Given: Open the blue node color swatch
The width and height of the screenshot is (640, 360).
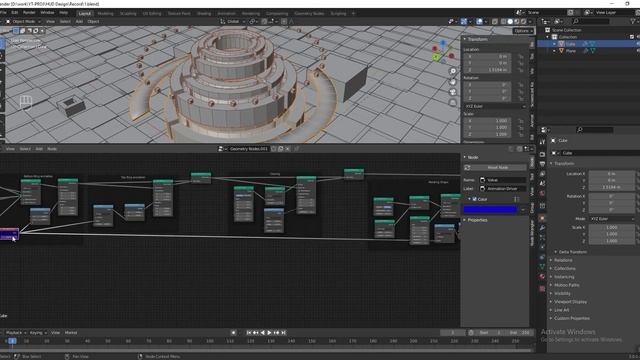Looking at the screenshot, I should tap(490, 209).
